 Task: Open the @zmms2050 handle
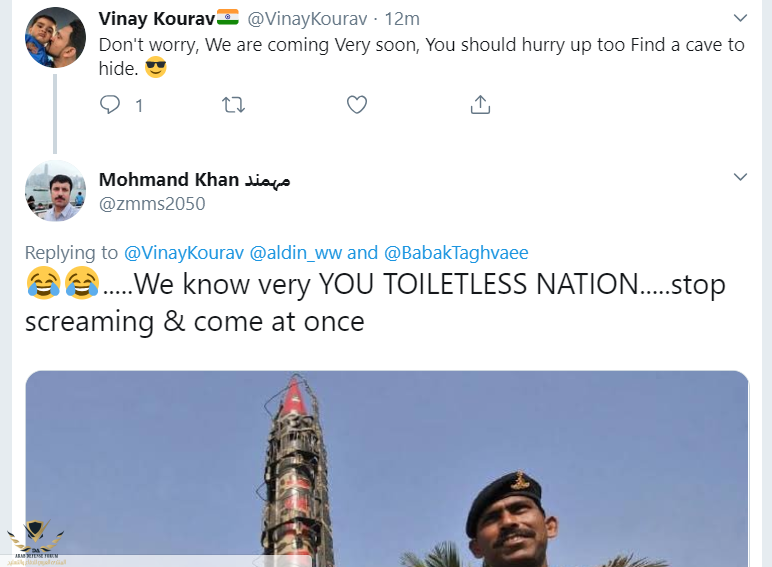[152, 204]
